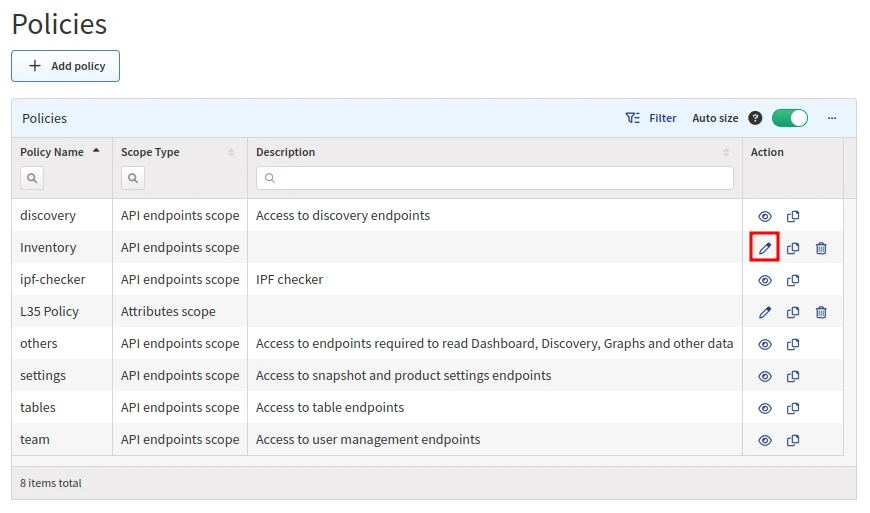870x513 pixels.
Task: Delete the Inventory policy
Action: (821, 248)
